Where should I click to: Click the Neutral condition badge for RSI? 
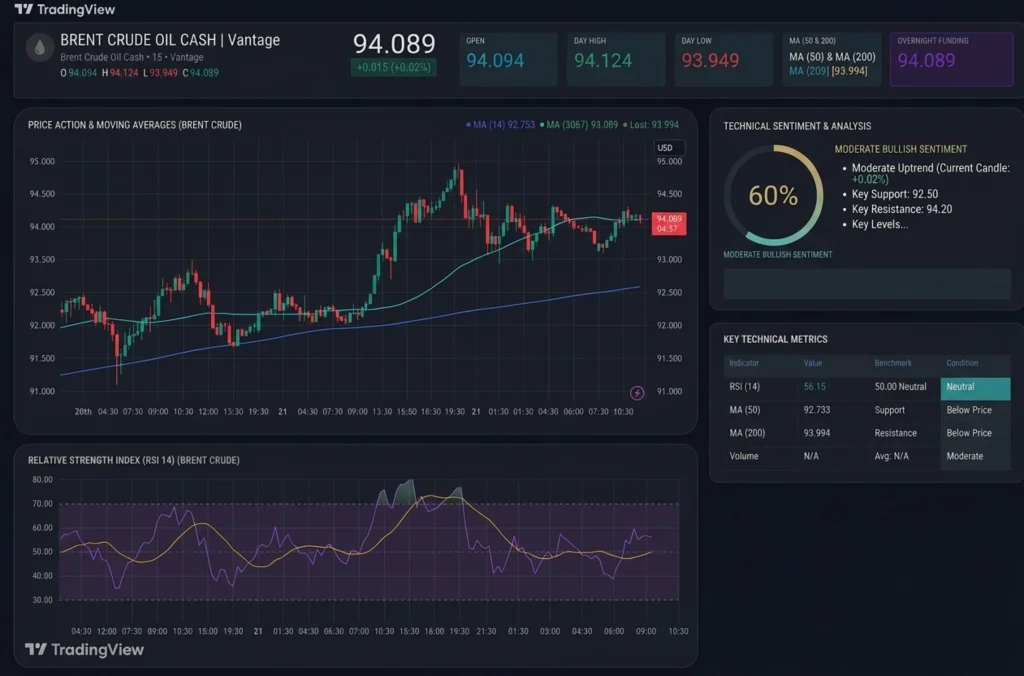(975, 388)
